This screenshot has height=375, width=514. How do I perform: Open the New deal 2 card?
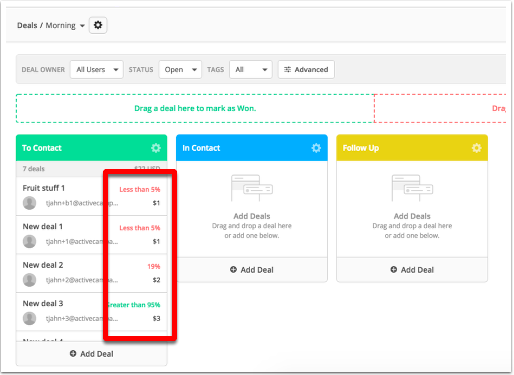click(43, 265)
